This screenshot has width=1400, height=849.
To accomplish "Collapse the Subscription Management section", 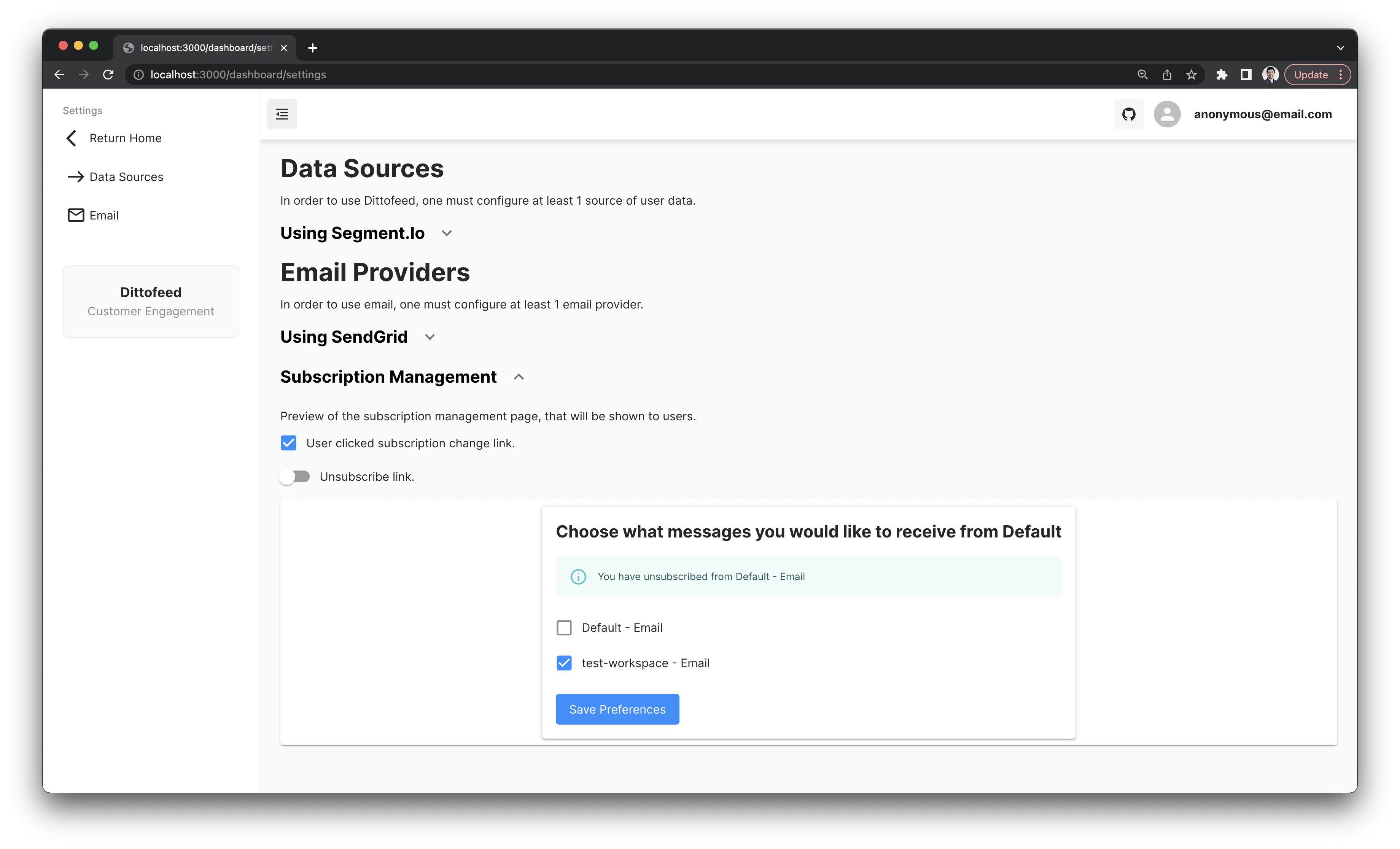I will tap(518, 377).
